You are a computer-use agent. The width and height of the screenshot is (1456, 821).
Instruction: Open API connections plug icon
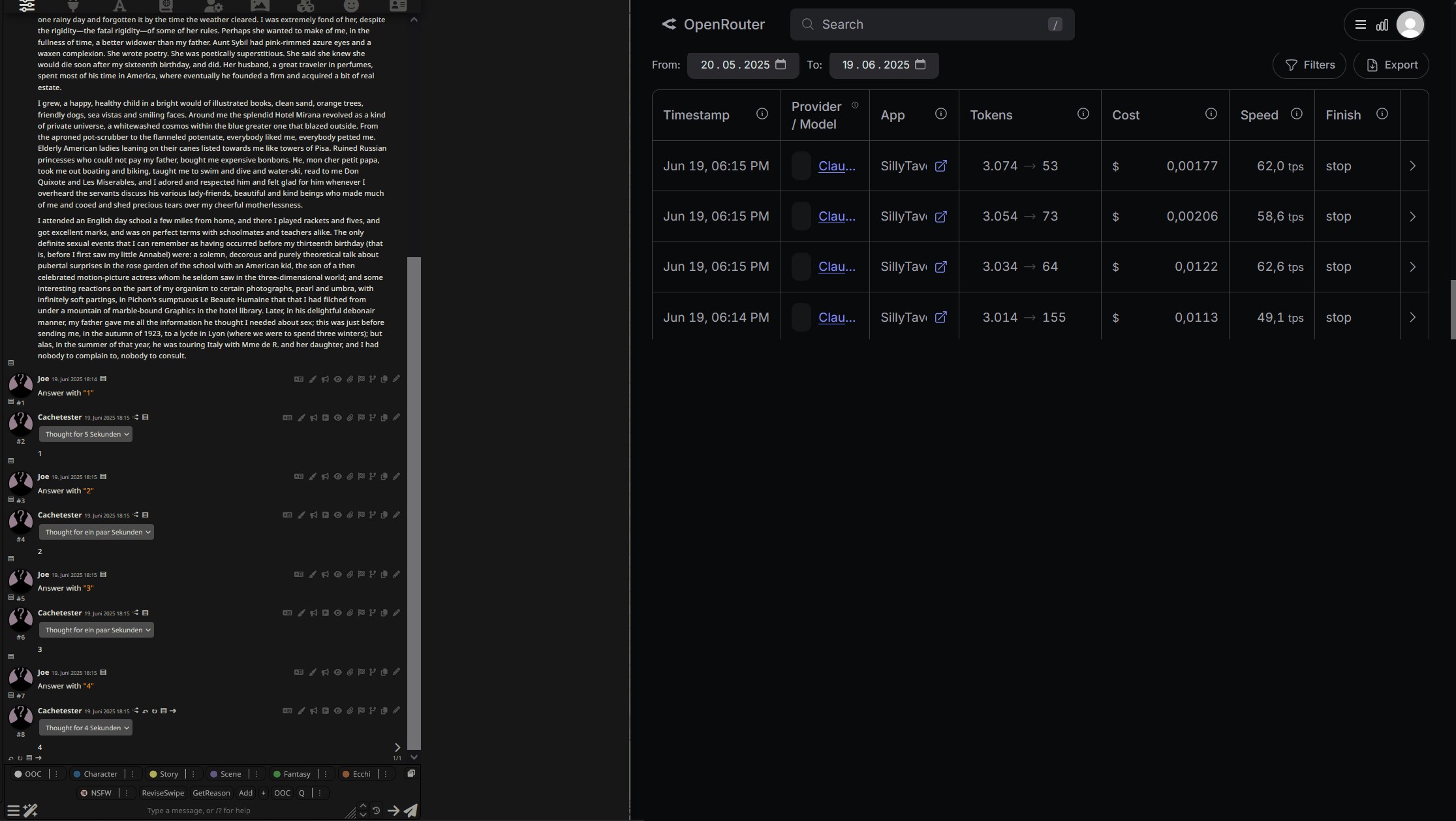73,6
